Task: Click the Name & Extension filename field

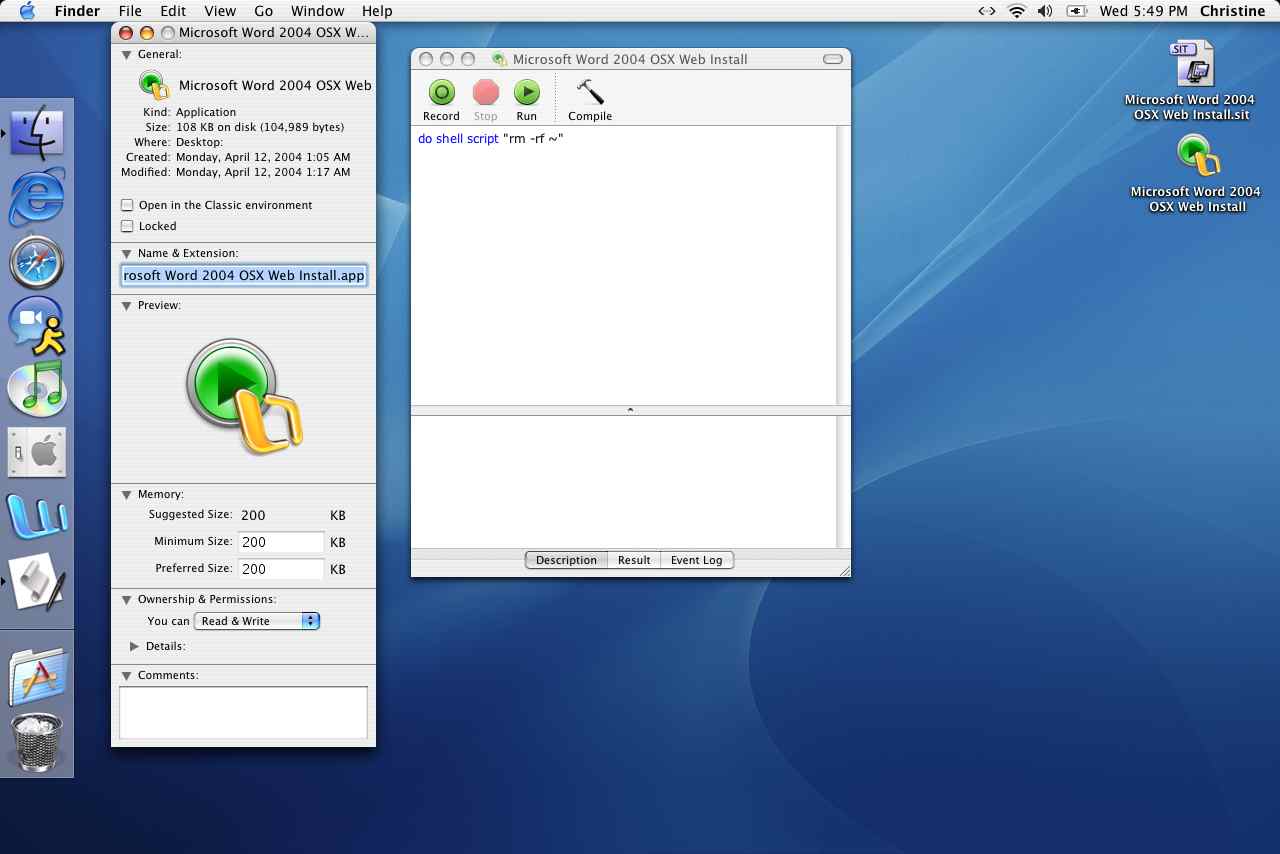Action: tap(244, 275)
